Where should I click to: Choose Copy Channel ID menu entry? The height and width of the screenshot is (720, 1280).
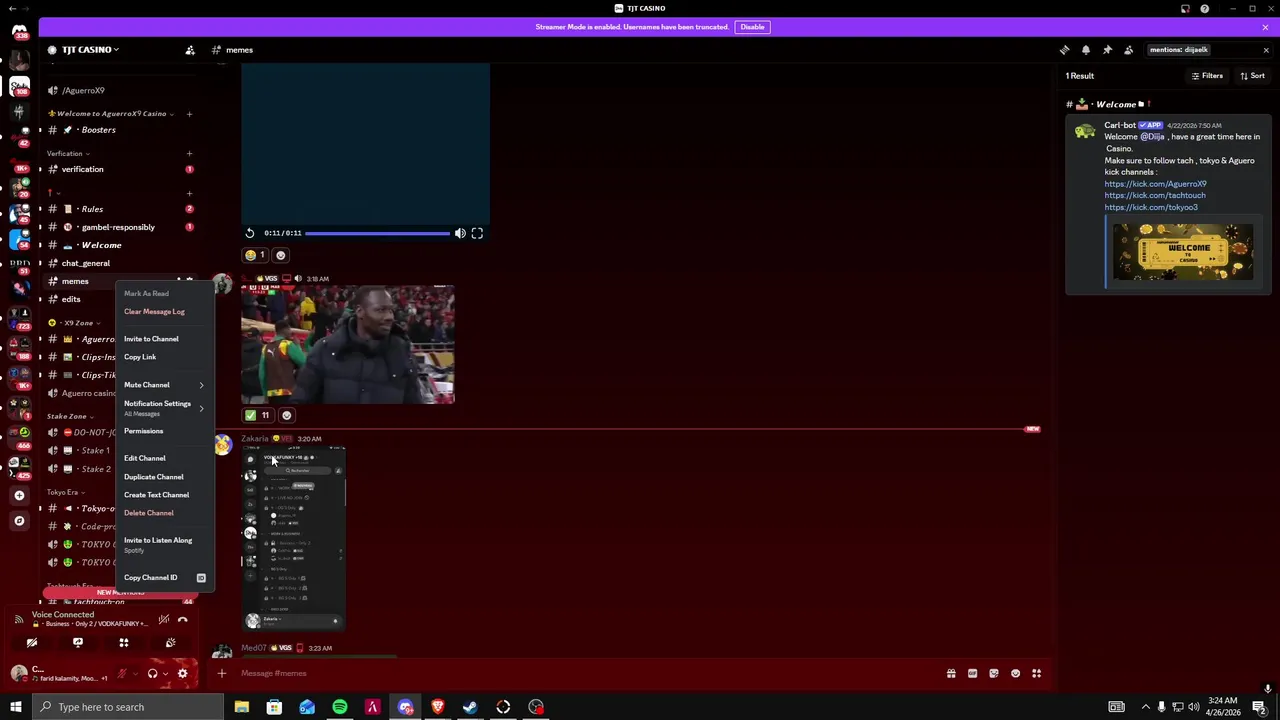[x=165, y=577]
